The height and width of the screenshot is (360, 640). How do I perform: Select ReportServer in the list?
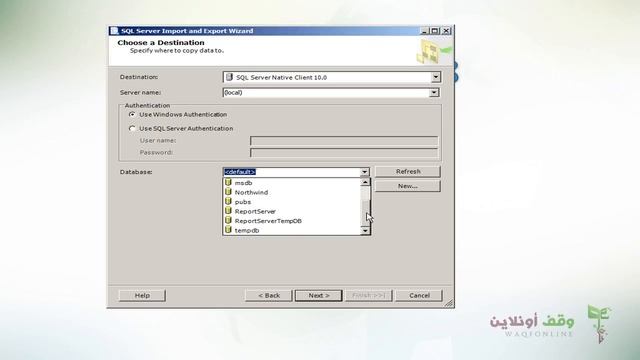coord(292,211)
